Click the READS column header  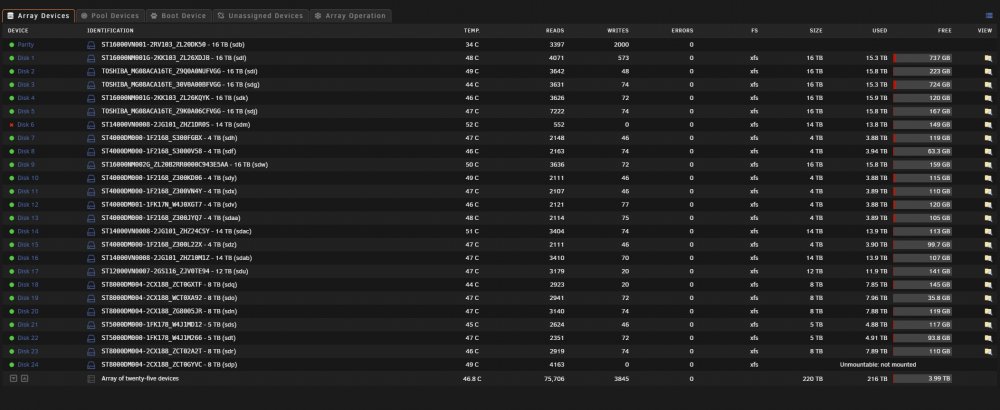(555, 31)
